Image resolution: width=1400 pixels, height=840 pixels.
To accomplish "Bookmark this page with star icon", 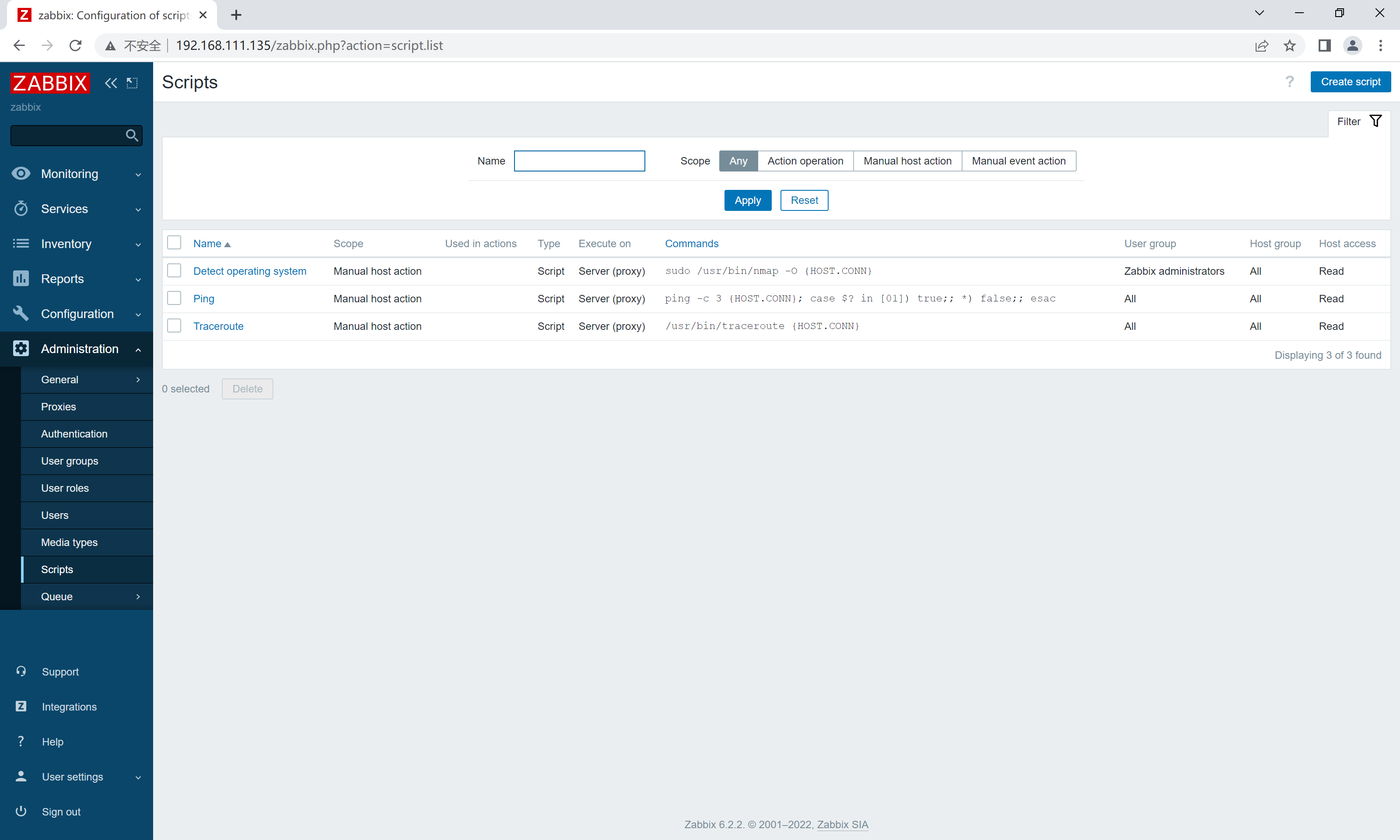I will pos(1290,45).
